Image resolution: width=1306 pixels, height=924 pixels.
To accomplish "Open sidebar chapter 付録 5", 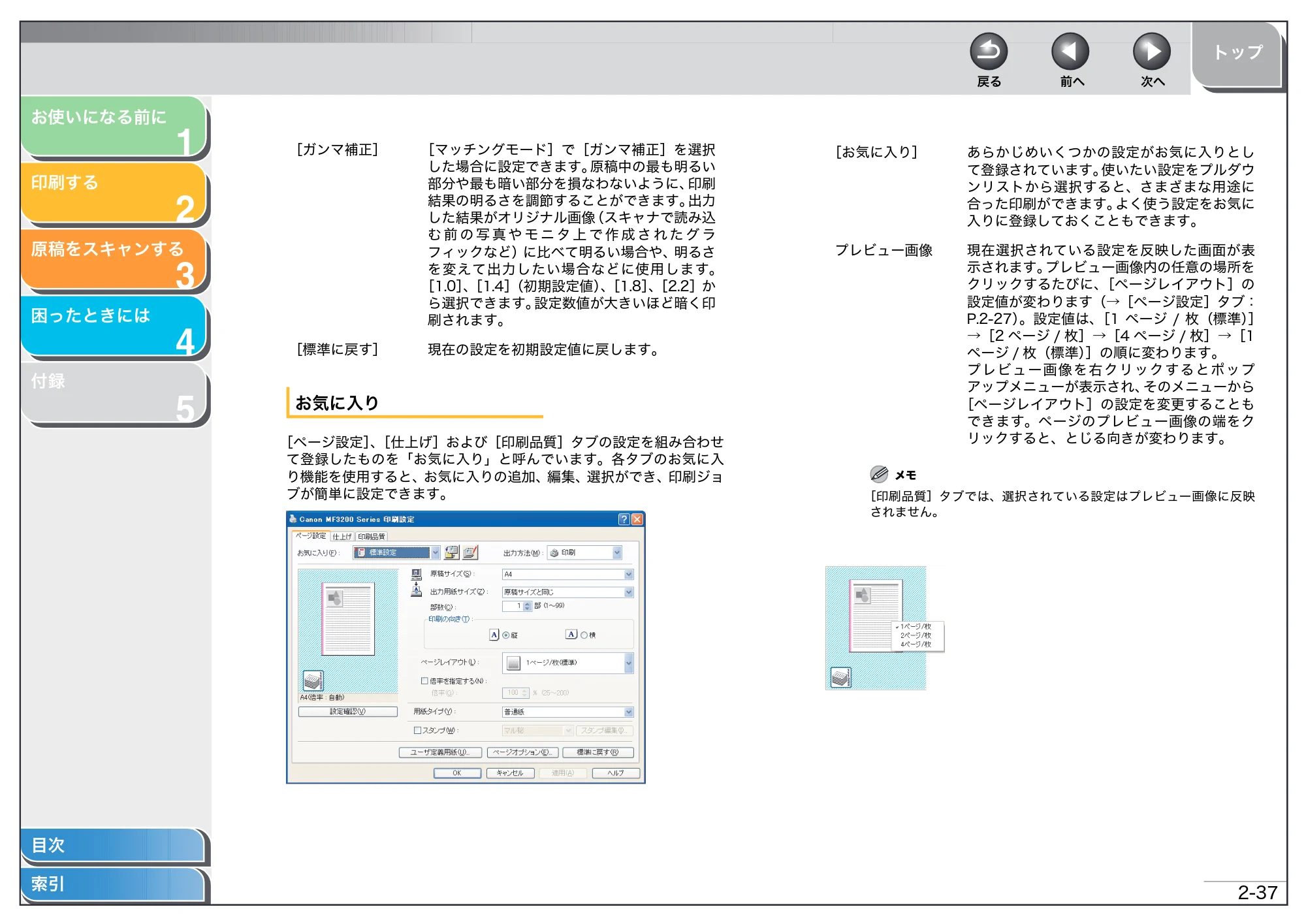I will point(114,393).
